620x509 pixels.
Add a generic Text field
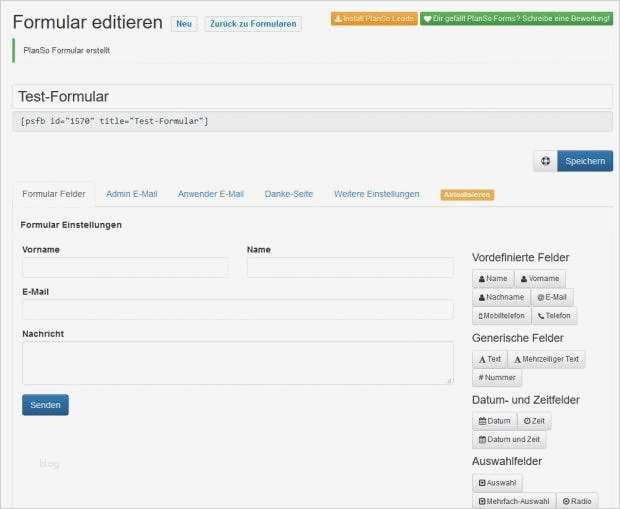click(x=490, y=359)
